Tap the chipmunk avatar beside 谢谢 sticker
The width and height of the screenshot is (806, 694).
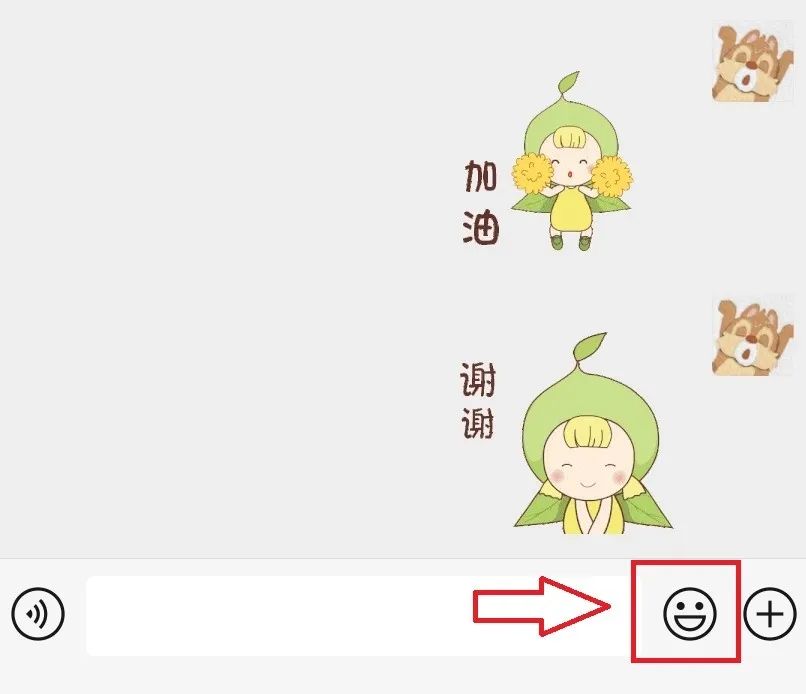[753, 336]
